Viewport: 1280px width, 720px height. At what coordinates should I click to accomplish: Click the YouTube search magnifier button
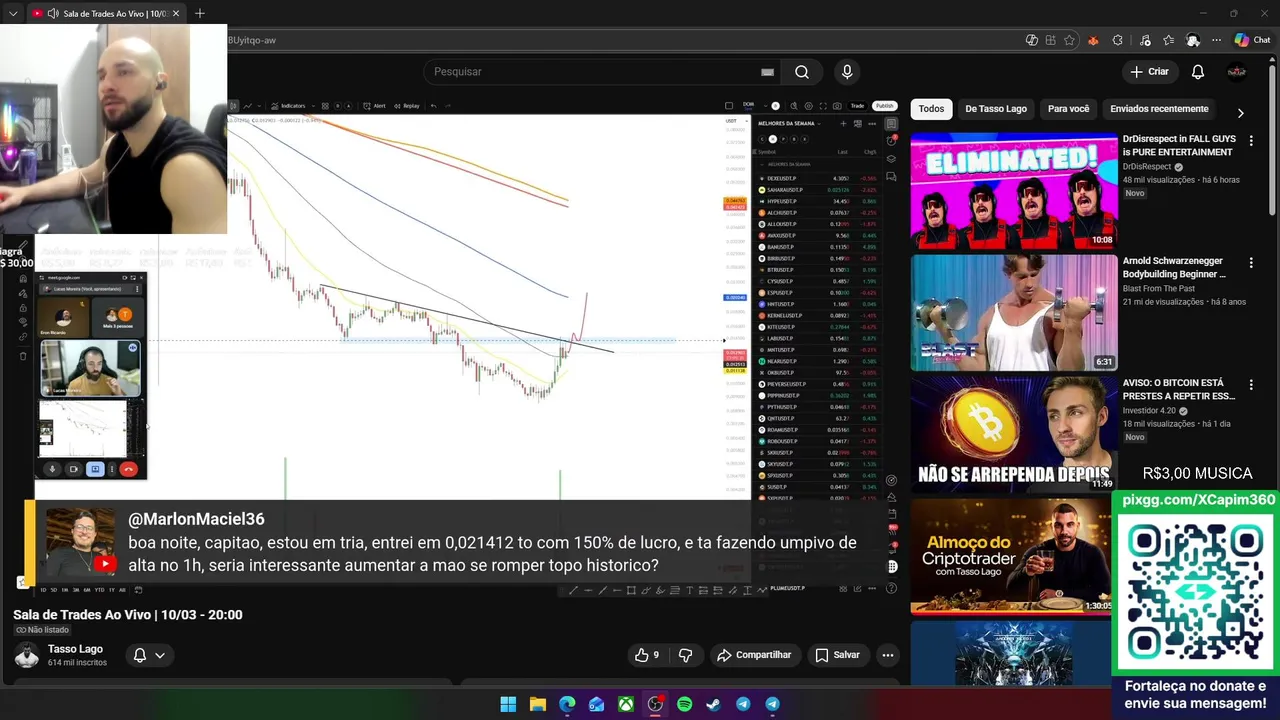click(x=802, y=72)
